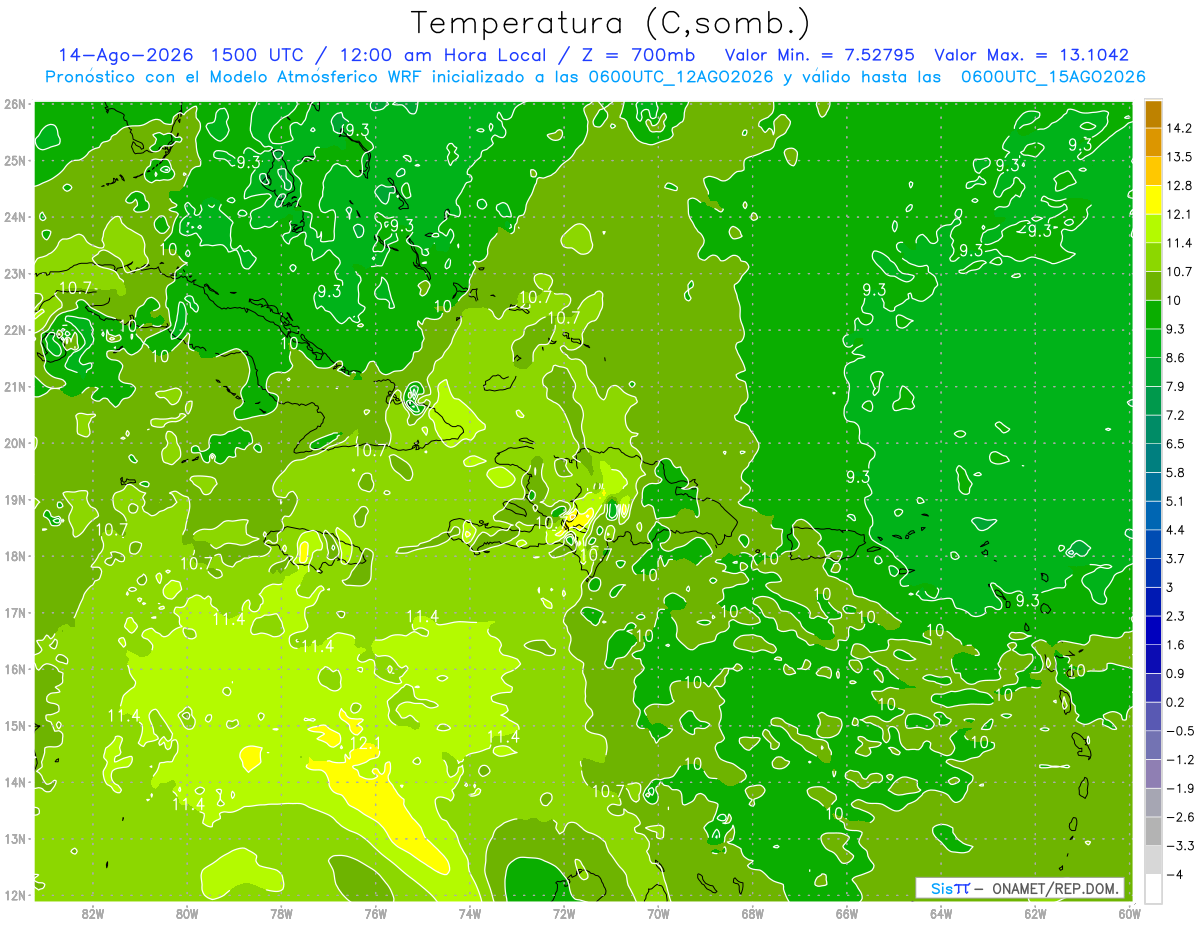The height and width of the screenshot is (927, 1200).
Task: Click the "13N" latitude label
Action: (15, 838)
